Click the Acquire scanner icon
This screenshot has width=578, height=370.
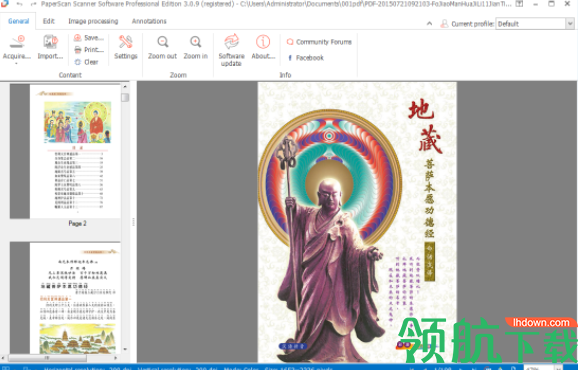tap(17, 42)
